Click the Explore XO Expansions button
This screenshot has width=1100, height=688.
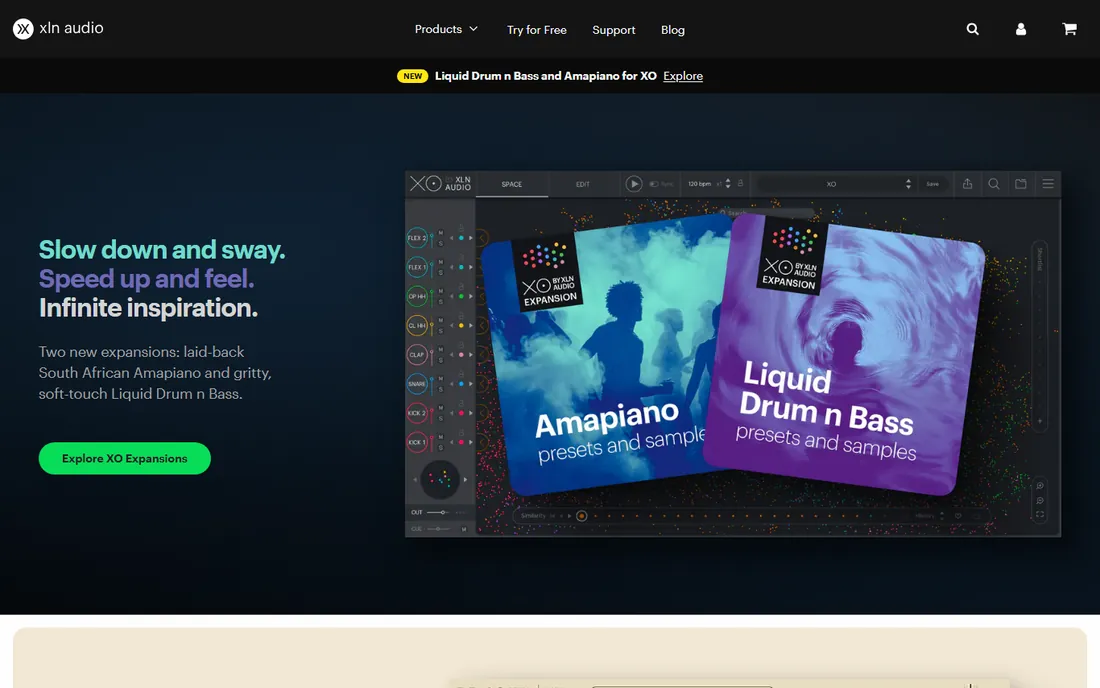(x=124, y=458)
